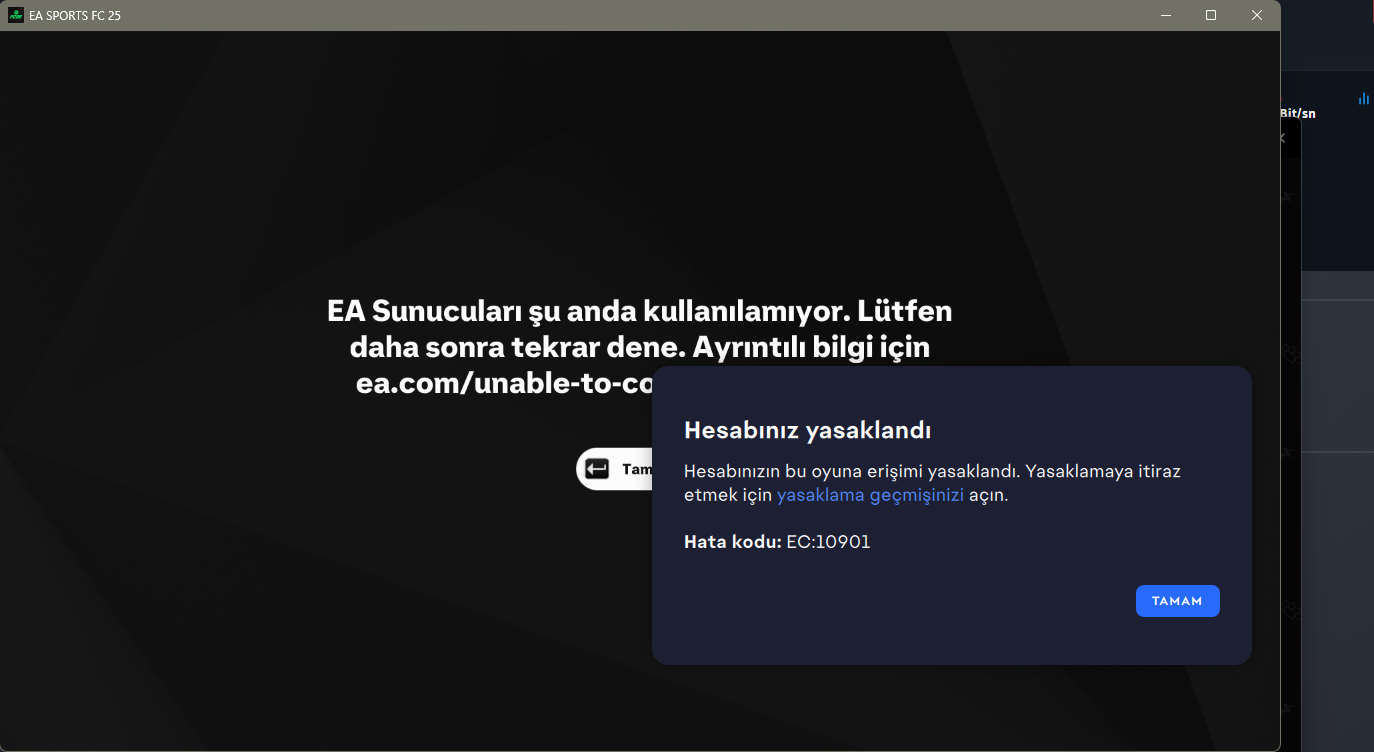Screen dimensions: 1374x752
Task: Close the EA SPORTS FC 25 window
Action: point(1257,15)
